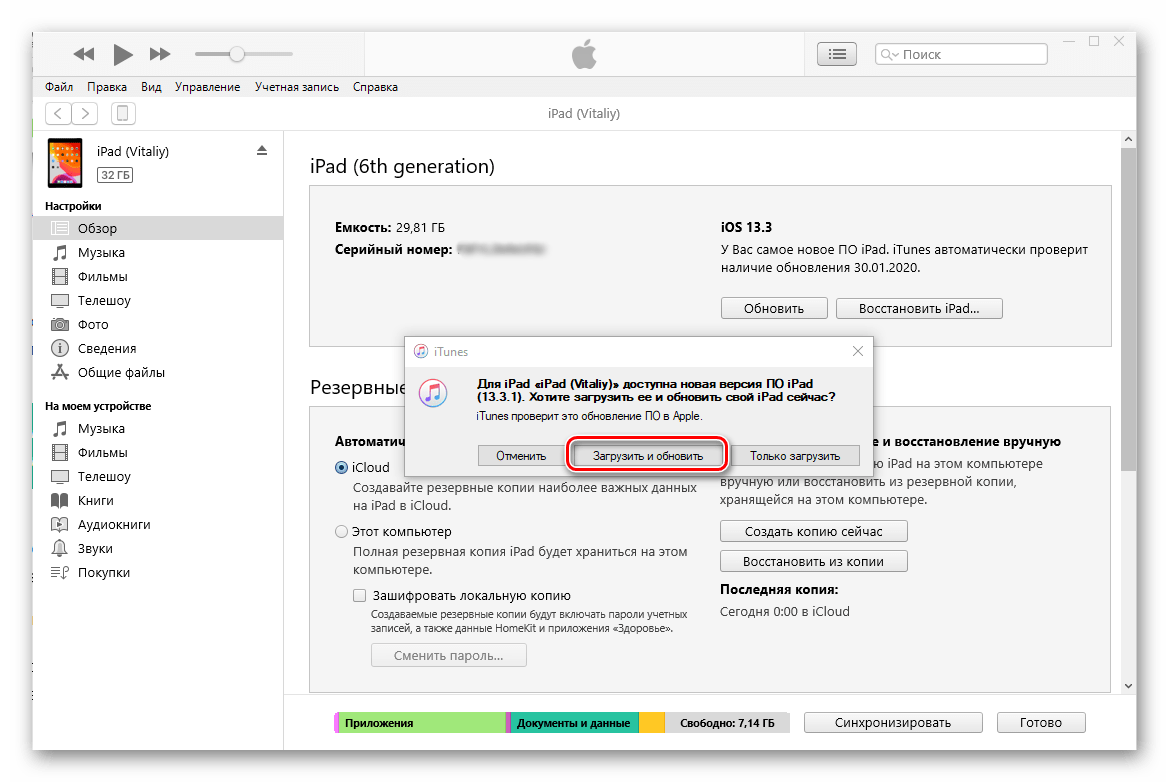Click Приложения storage bar segment
The width and height of the screenshot is (1169, 782).
pos(422,722)
